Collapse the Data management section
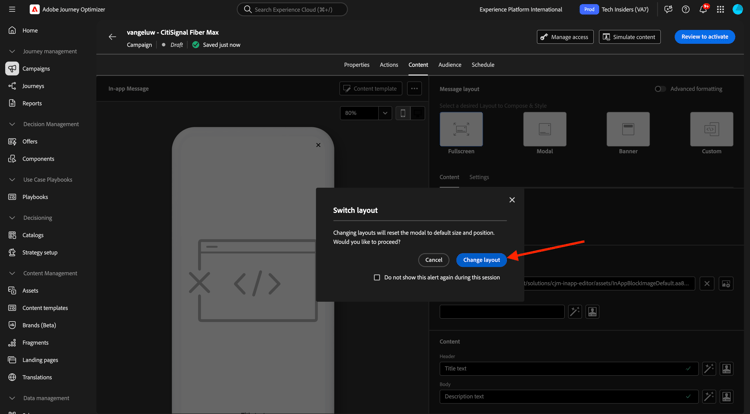 pyautogui.click(x=12, y=398)
